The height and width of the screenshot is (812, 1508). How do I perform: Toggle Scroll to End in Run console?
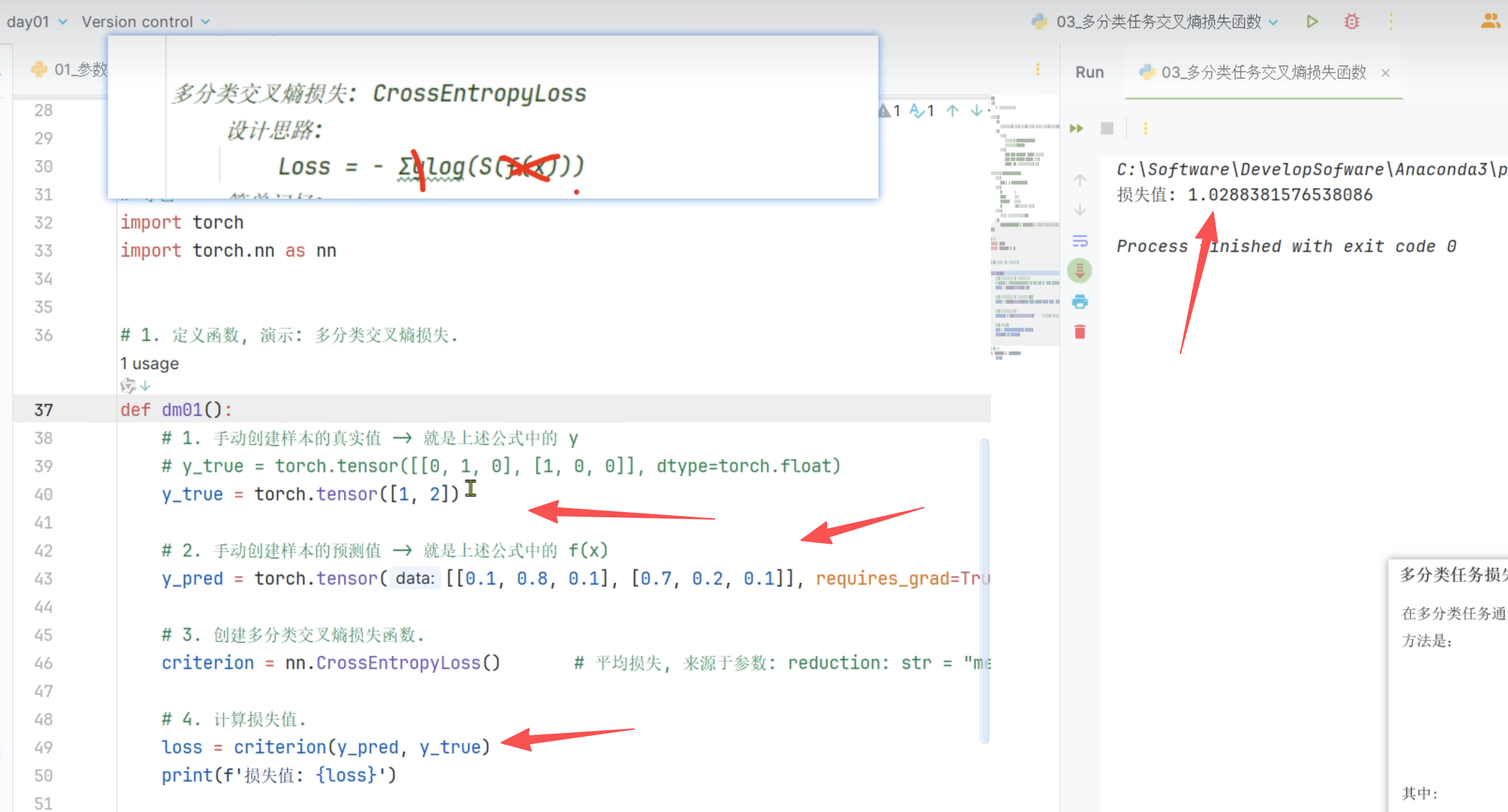tap(1079, 271)
